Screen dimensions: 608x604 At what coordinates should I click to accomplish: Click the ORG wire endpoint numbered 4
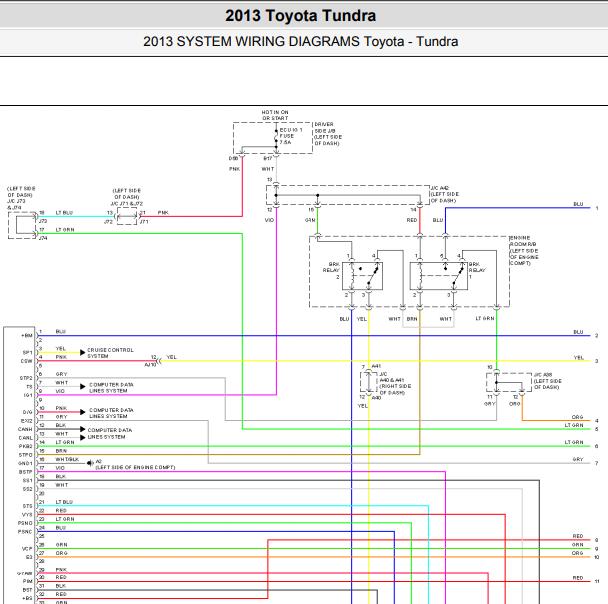point(597,420)
